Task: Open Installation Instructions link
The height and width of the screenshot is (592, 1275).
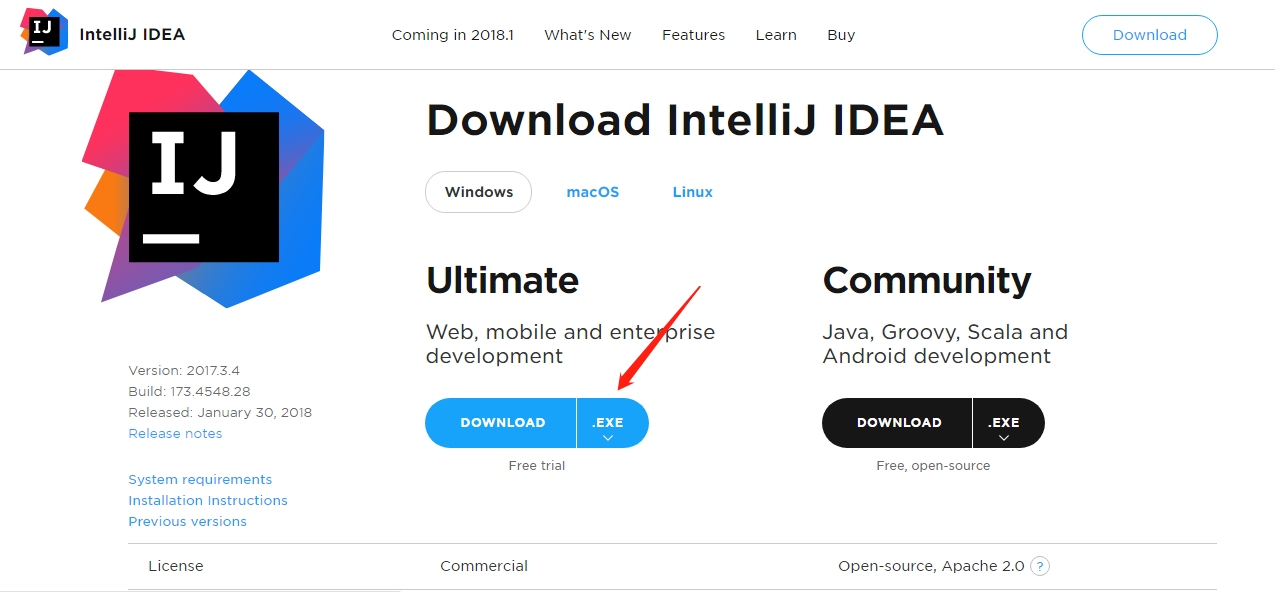Action: pyautogui.click(x=208, y=500)
